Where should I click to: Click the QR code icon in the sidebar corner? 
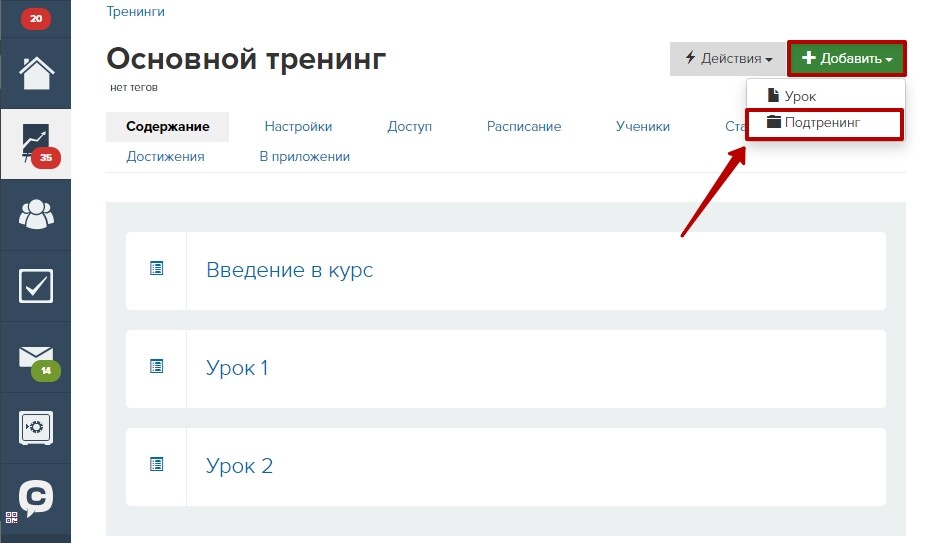(11, 517)
